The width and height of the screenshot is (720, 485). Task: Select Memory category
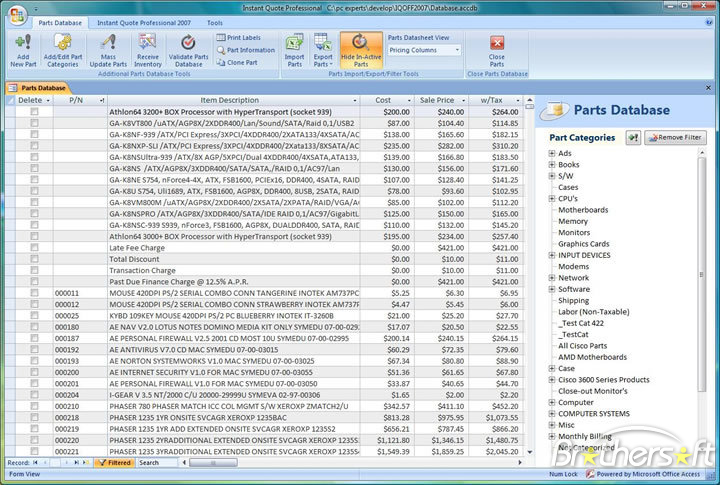coord(573,221)
